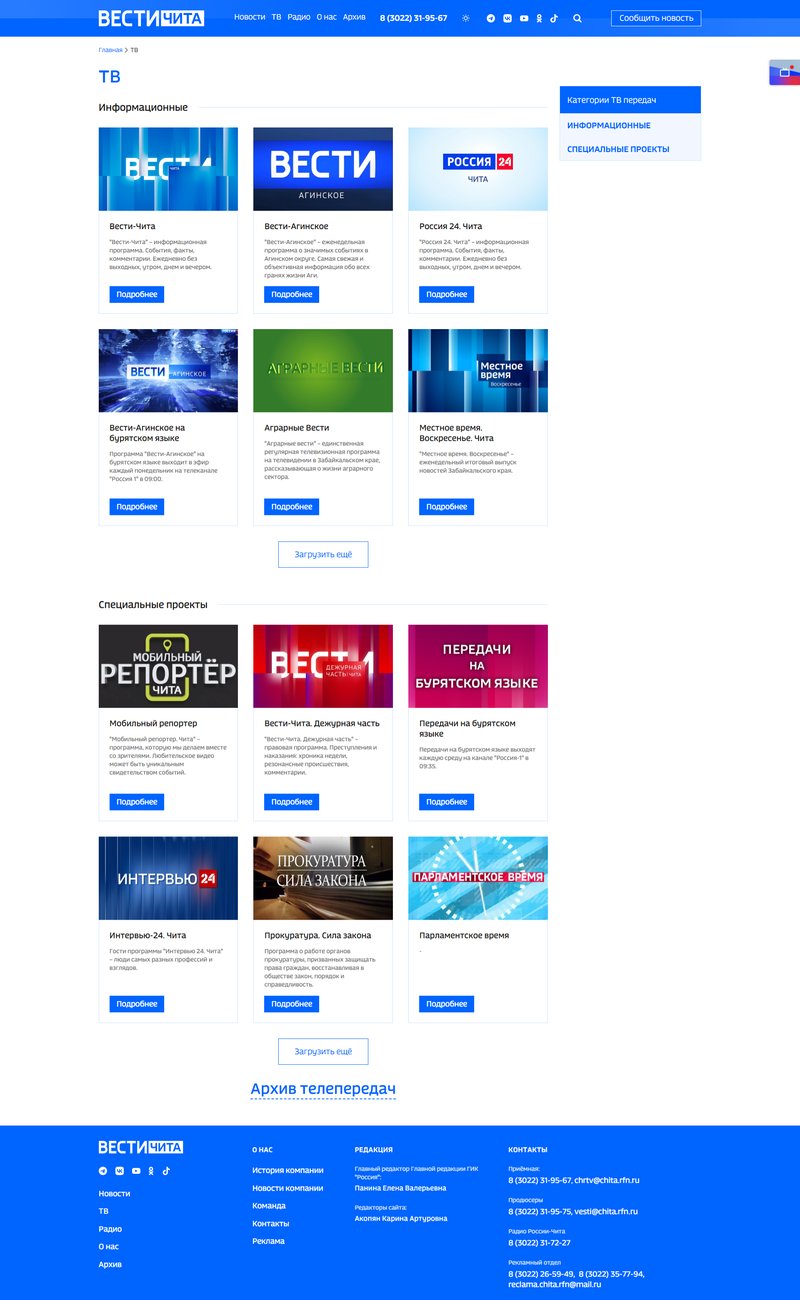Image resolution: width=800 pixels, height=1300 pixels.
Task: Click the Главная breadcrumb link
Action: (x=110, y=49)
